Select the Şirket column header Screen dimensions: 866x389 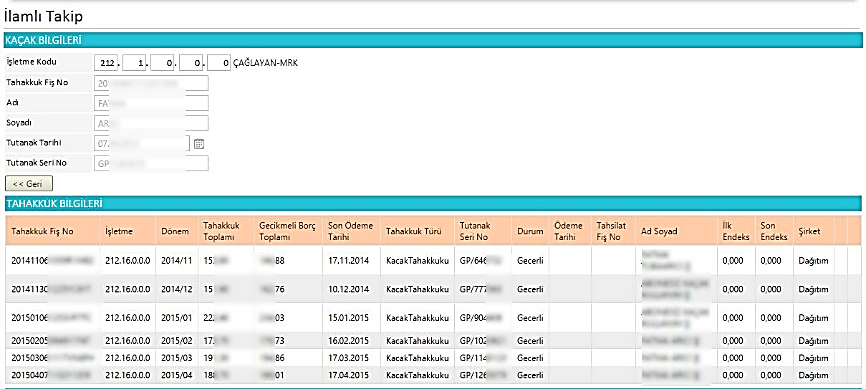[x=813, y=231]
